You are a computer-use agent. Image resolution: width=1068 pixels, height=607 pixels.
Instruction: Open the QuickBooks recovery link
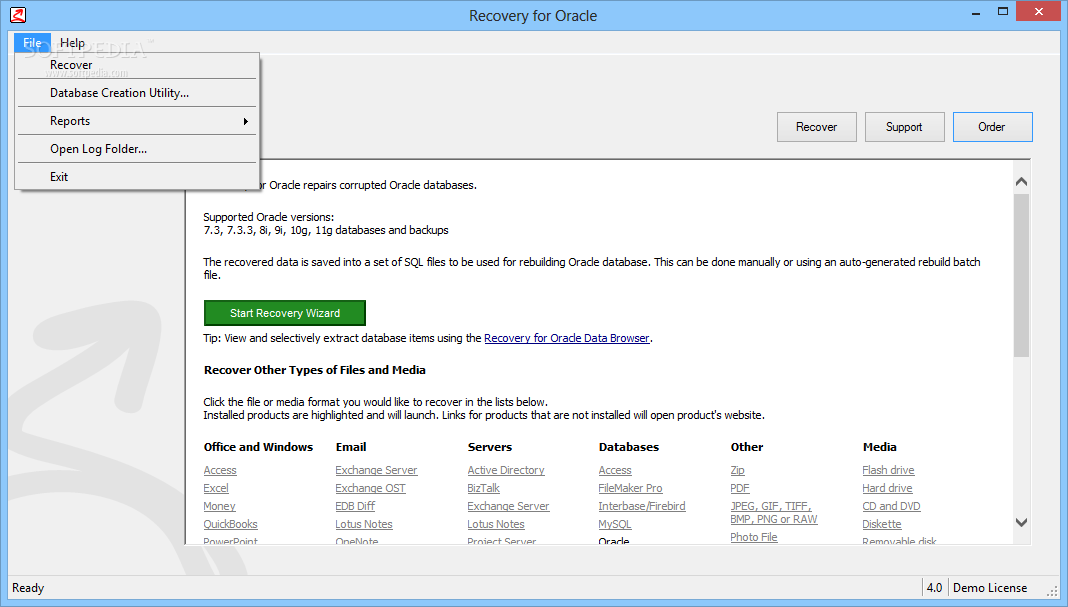[x=230, y=524]
